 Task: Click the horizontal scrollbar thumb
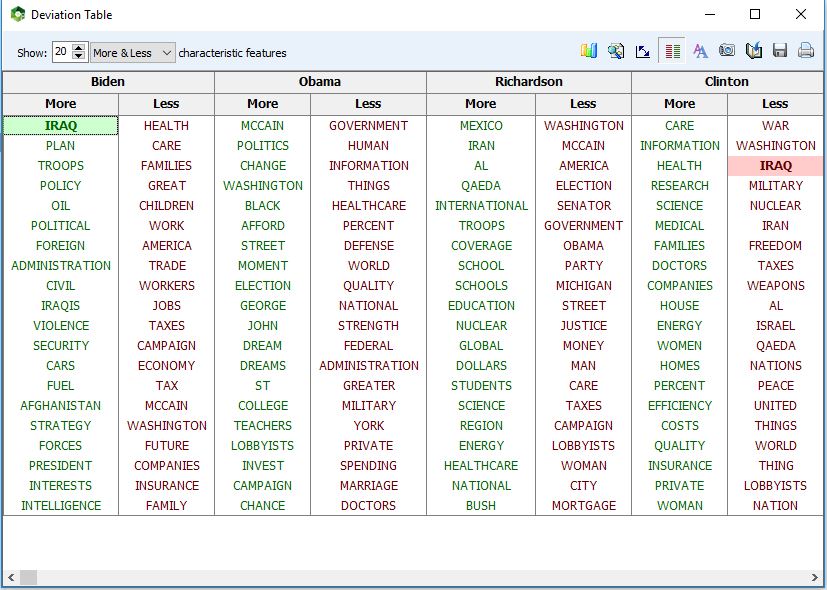tap(28, 577)
